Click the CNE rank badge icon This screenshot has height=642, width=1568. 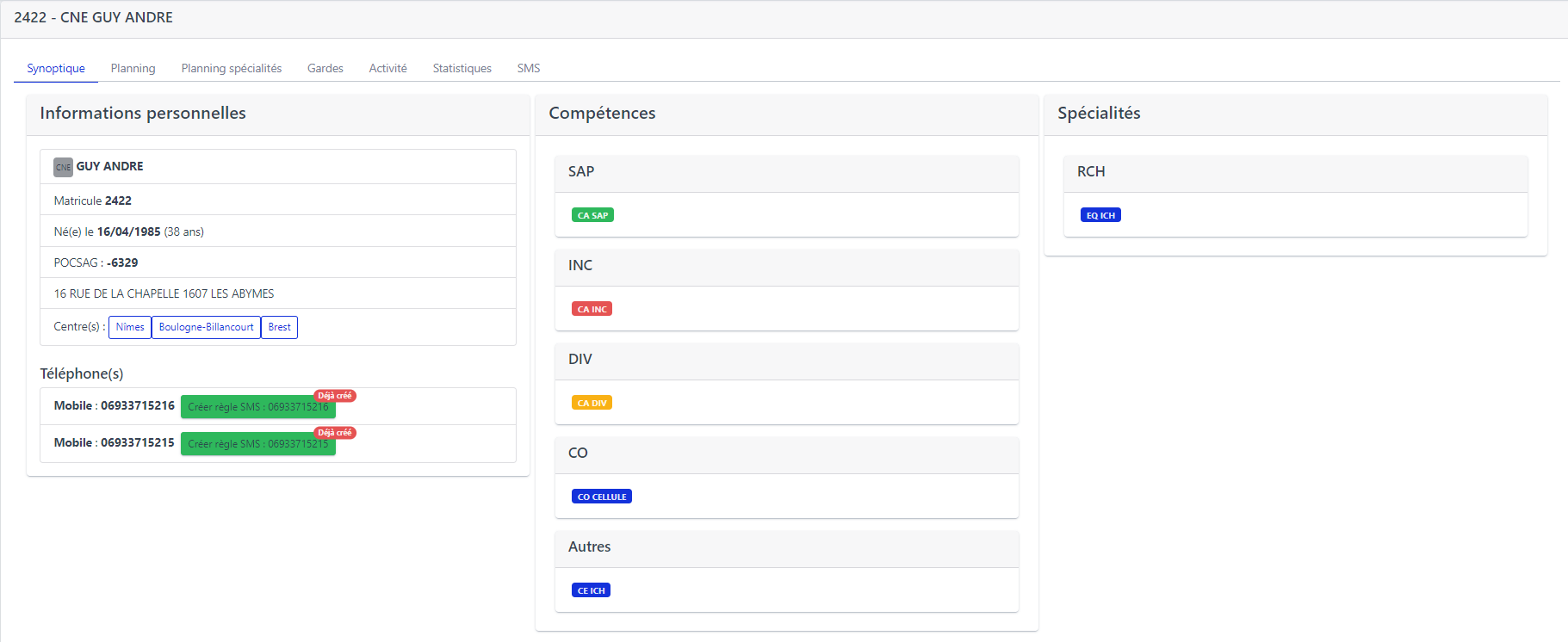(x=63, y=167)
